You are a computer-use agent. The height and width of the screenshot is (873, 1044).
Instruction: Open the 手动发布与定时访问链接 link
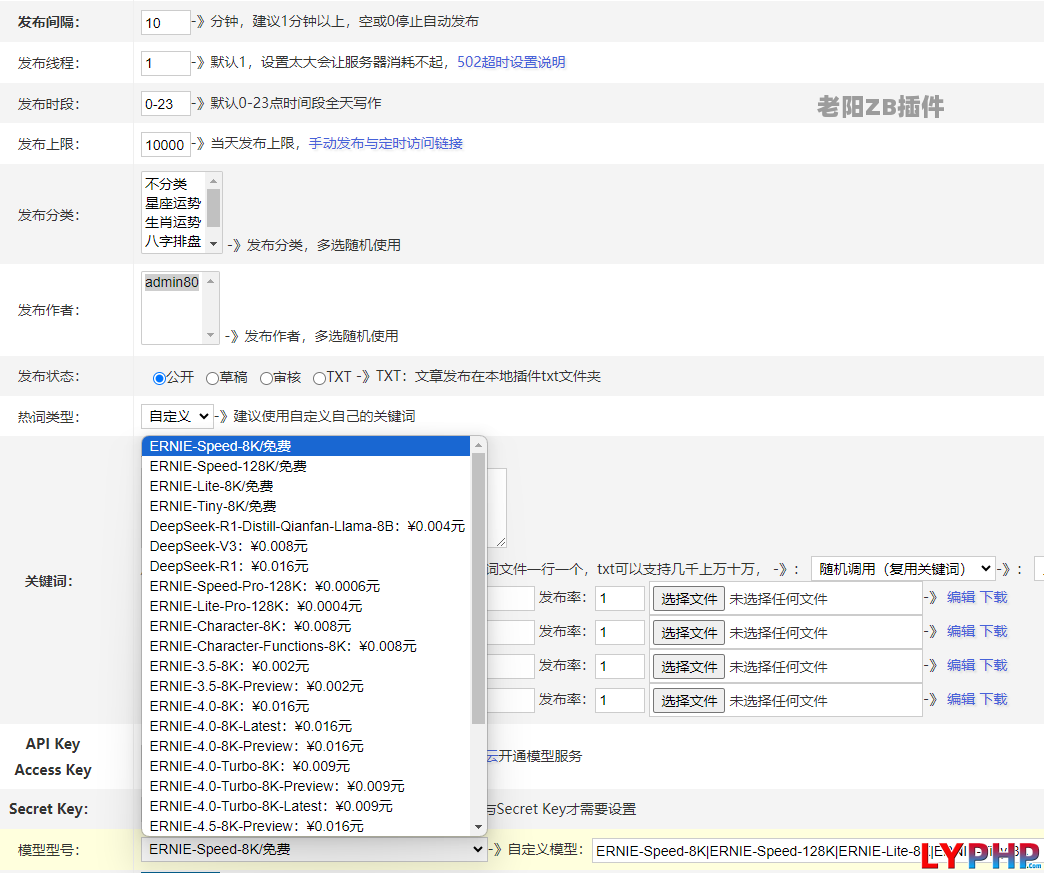coord(386,143)
